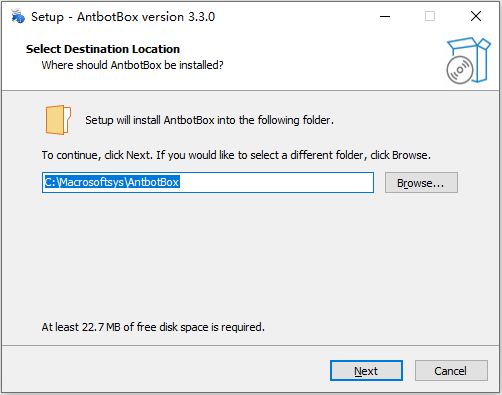The height and width of the screenshot is (395, 502).
Task: Minimize the Setup window
Action: point(385,16)
